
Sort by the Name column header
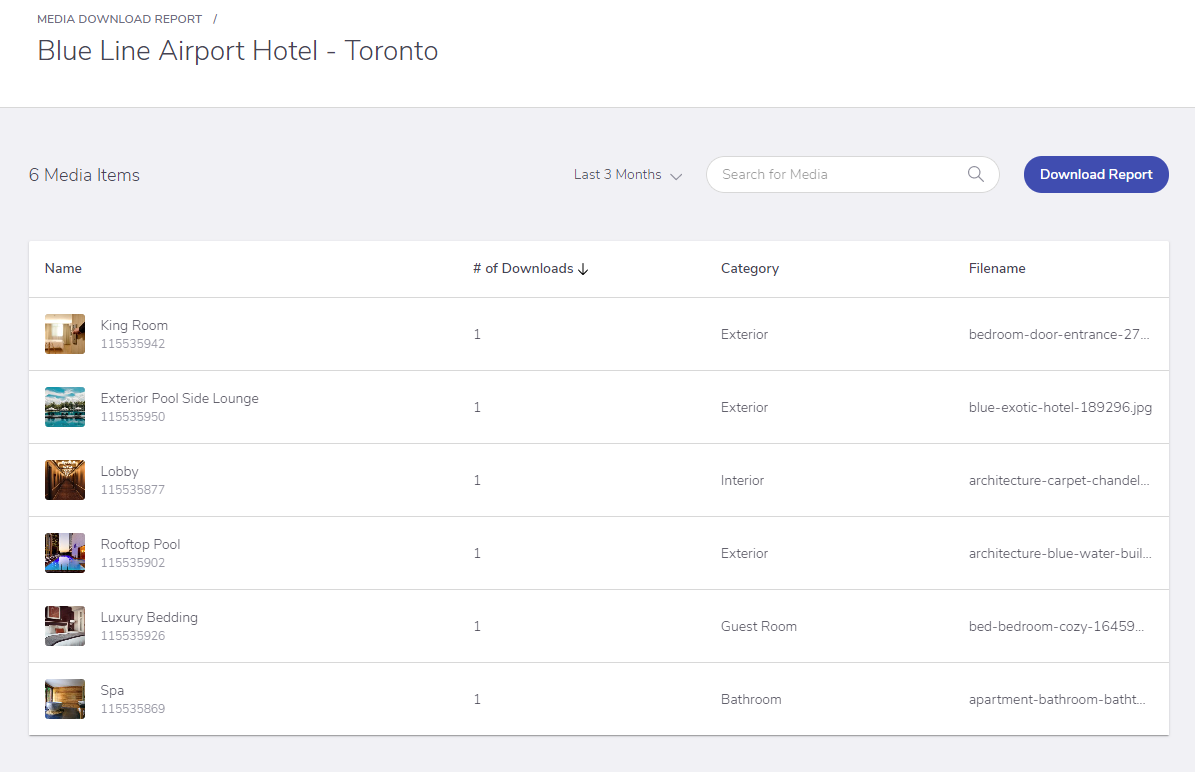(63, 268)
